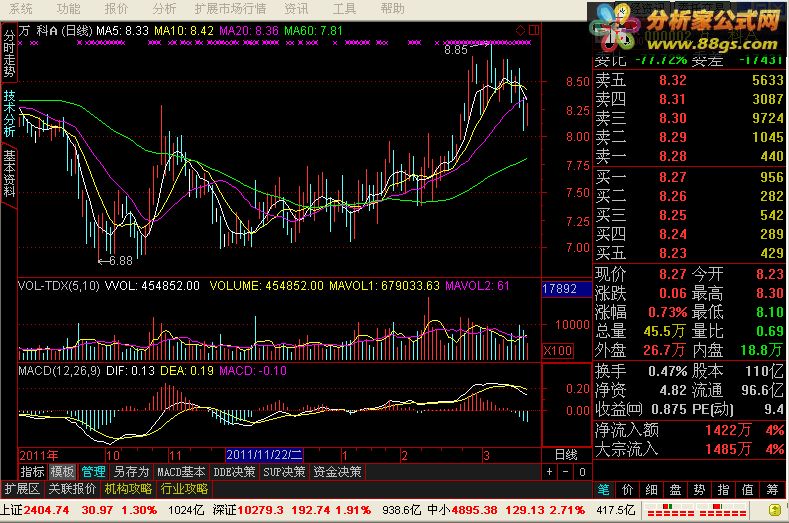Apply the MACD基本 template

pyautogui.click(x=181, y=472)
